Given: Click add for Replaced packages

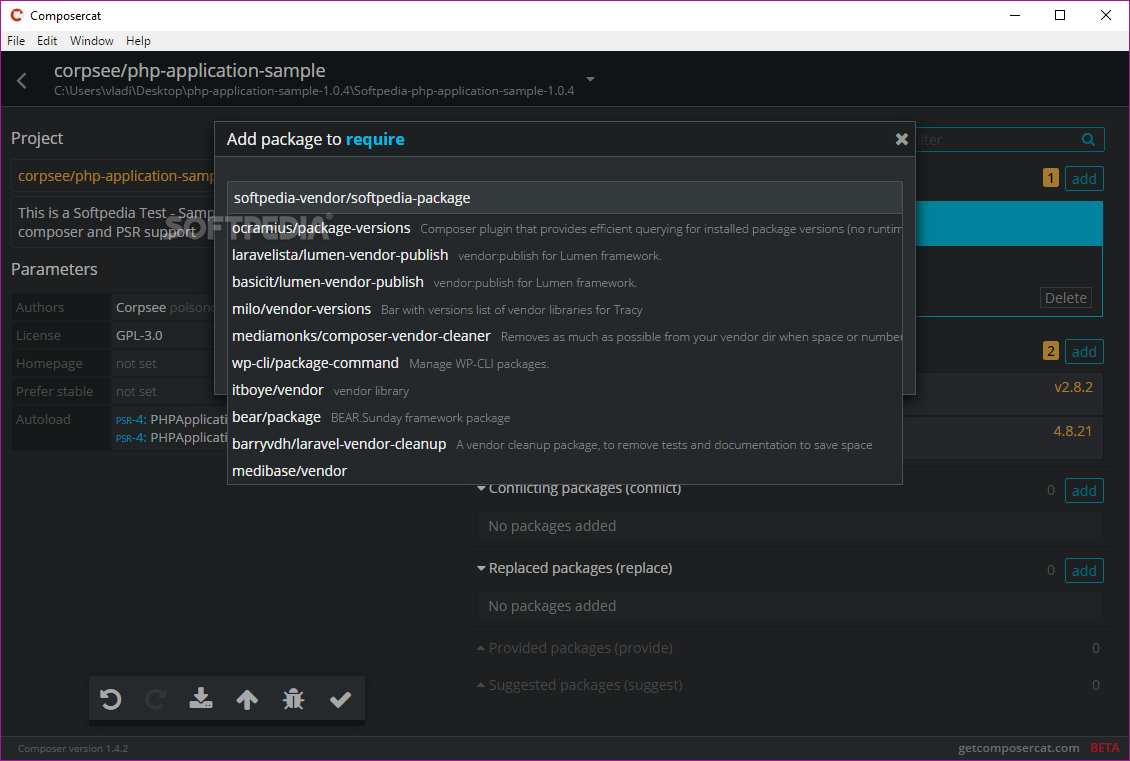Looking at the screenshot, I should (1084, 571).
